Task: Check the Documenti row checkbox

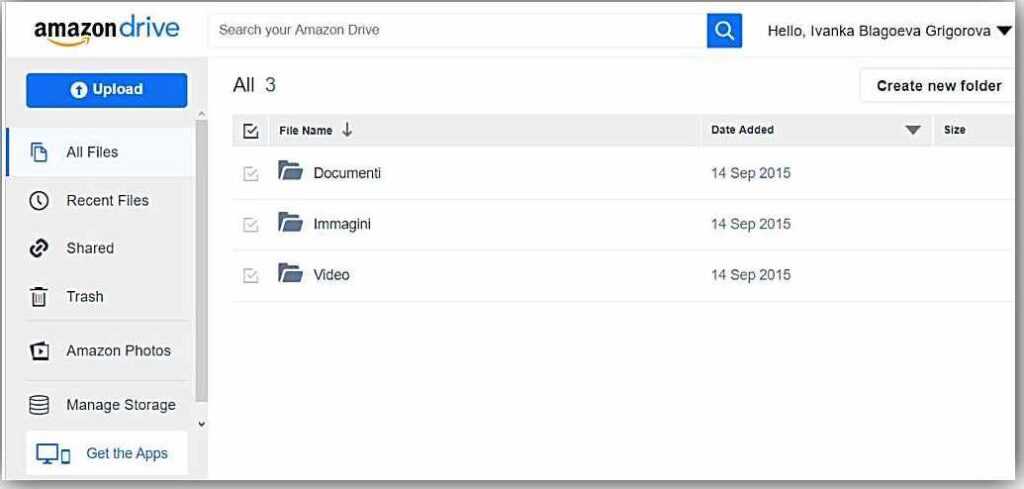Action: point(251,174)
